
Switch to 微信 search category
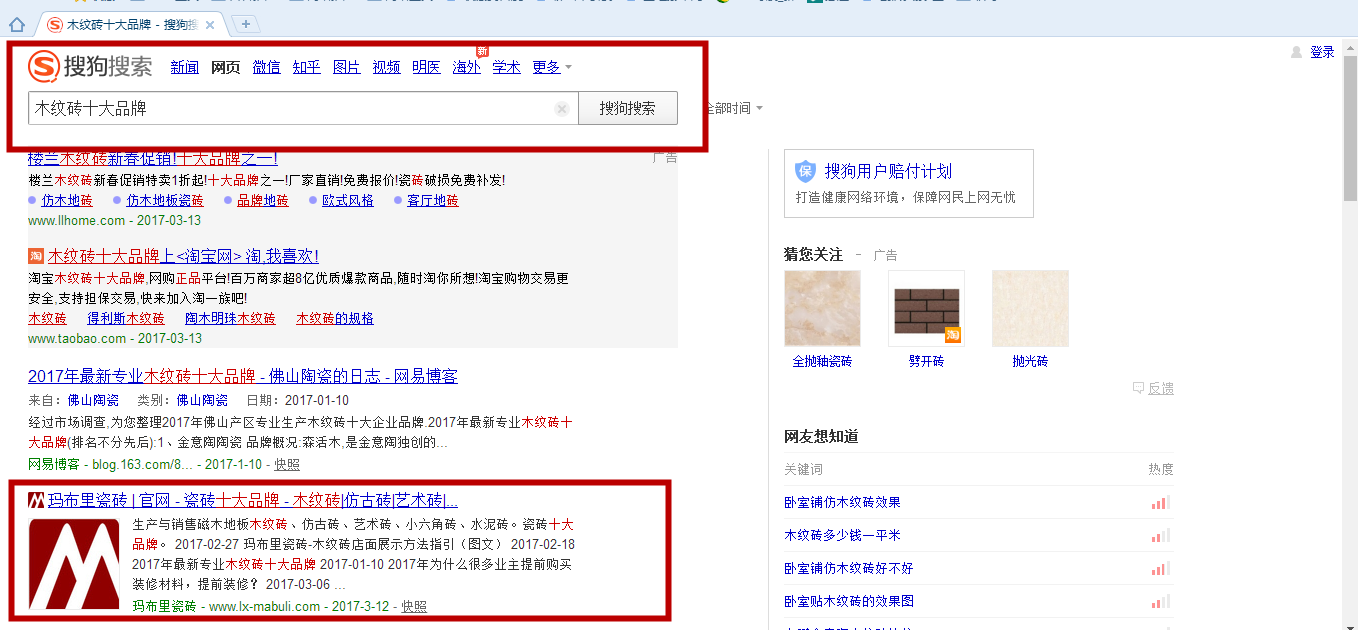click(266, 67)
